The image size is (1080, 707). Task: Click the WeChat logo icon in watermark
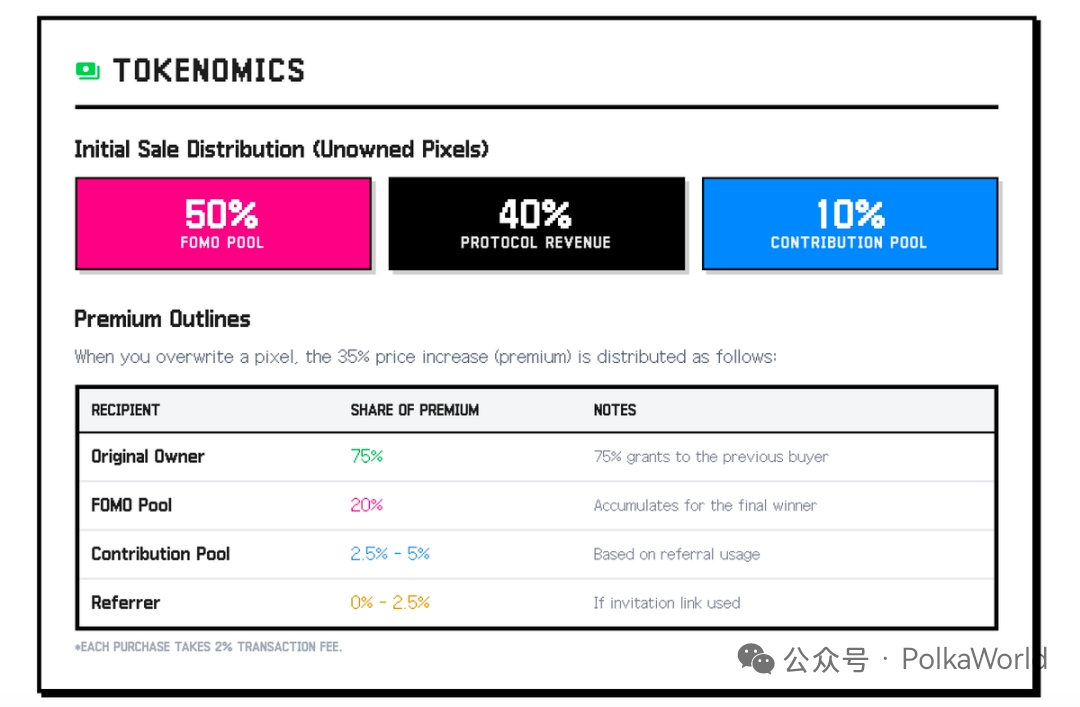click(x=756, y=659)
